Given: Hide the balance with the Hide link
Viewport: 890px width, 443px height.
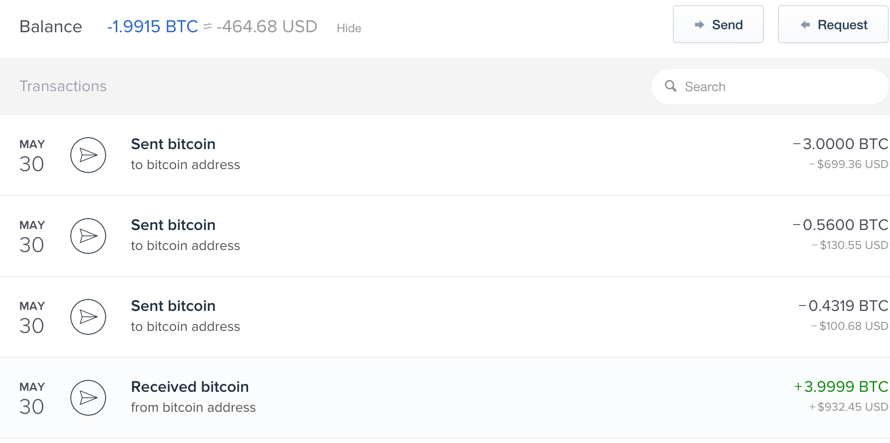Looking at the screenshot, I should (x=349, y=28).
